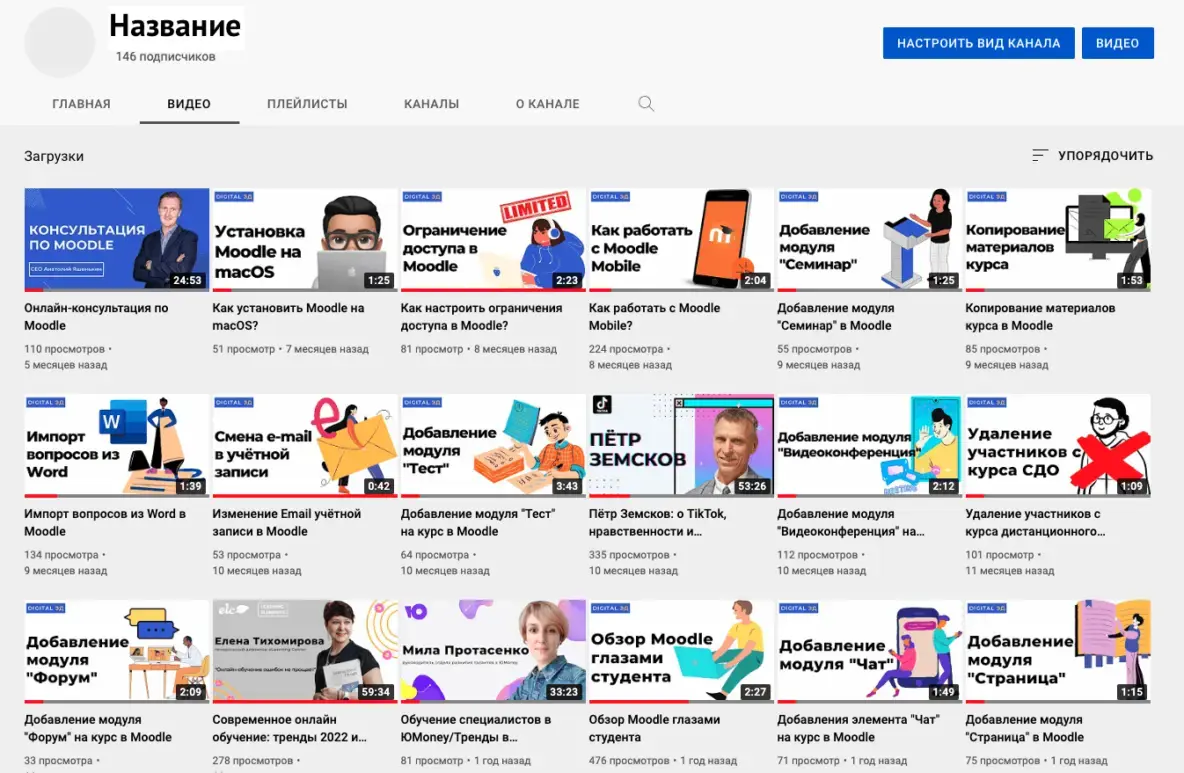Select the Каналы tab

coord(431,104)
